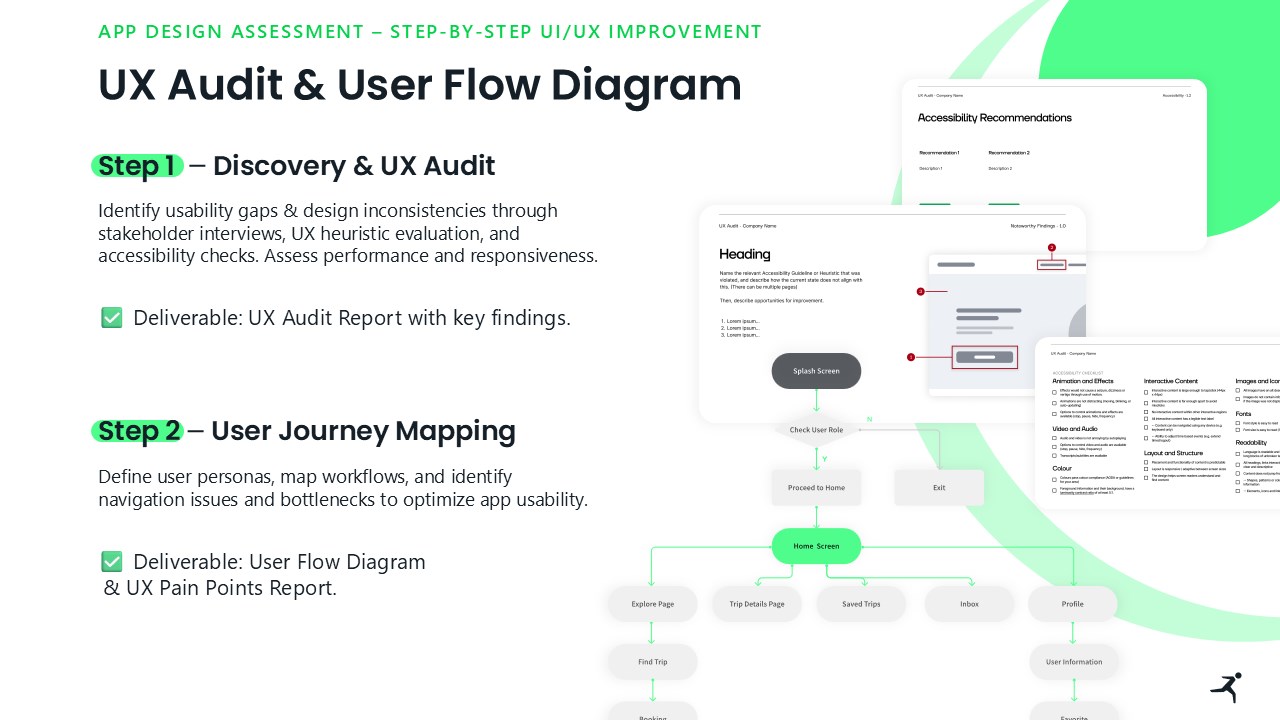Tick the first checkbox under Interactive Content
This screenshot has height=720, width=1280.
pos(1146,391)
